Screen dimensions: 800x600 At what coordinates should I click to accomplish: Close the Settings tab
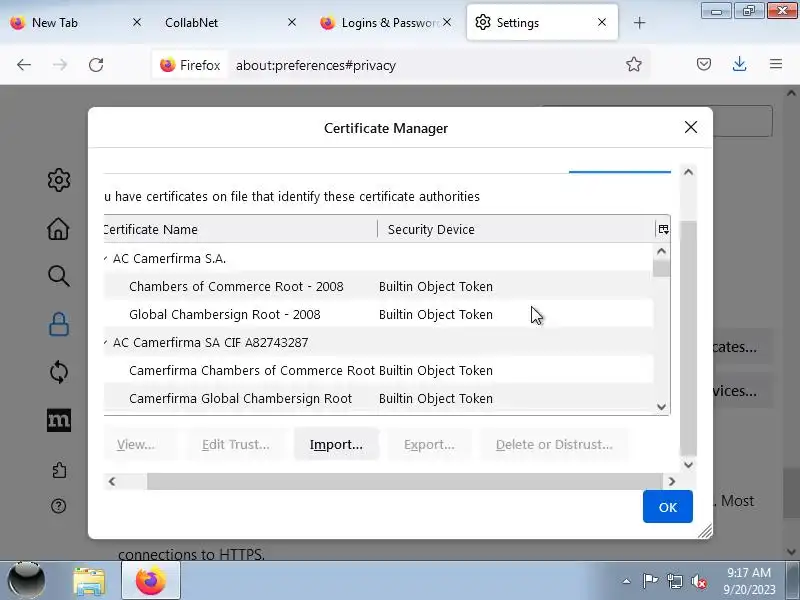point(602,22)
